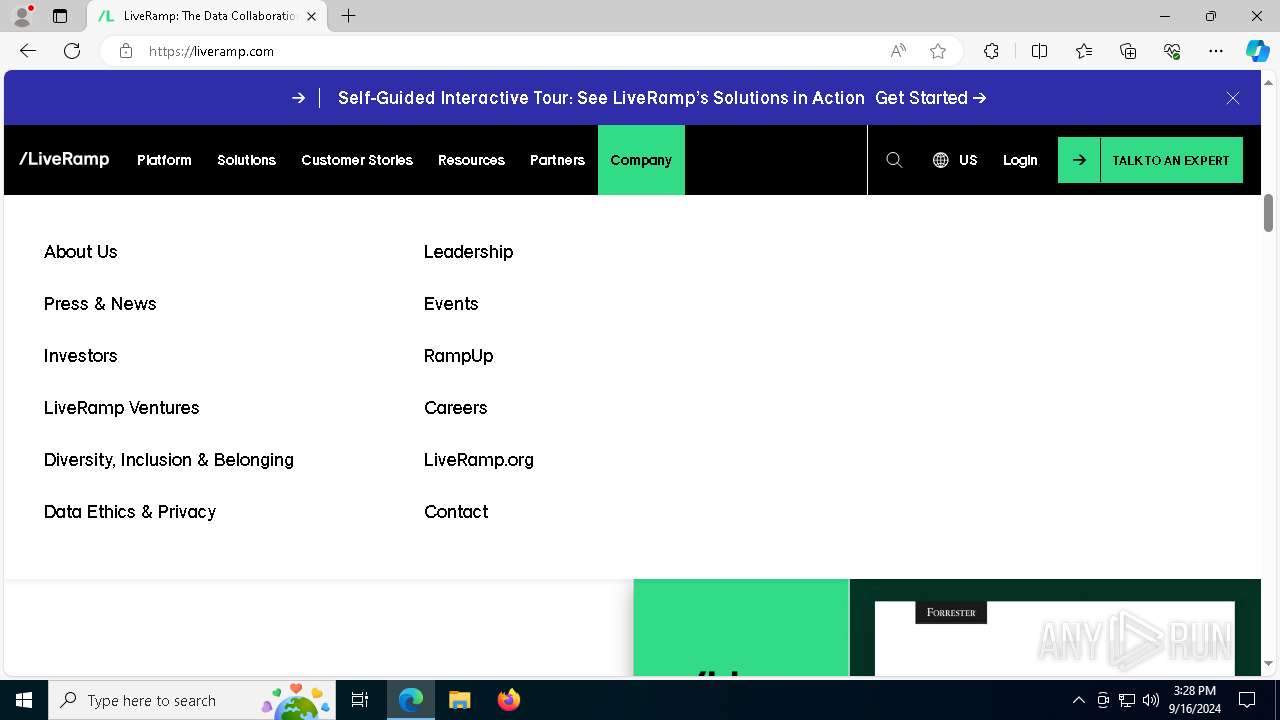Click Get Started in banner
The image size is (1280, 720).
[x=930, y=98]
